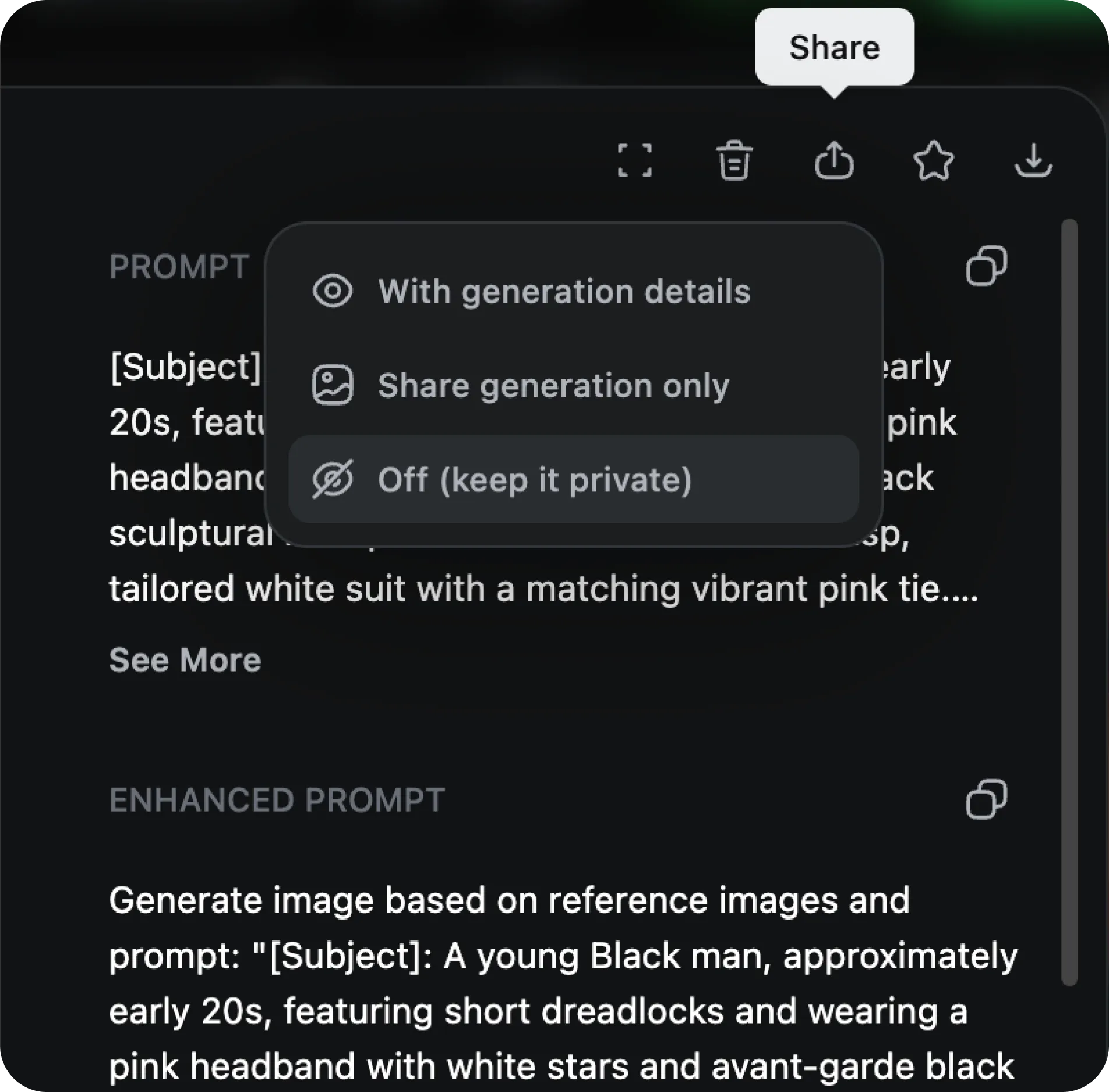Click the fullscreen expand icon

(x=635, y=160)
